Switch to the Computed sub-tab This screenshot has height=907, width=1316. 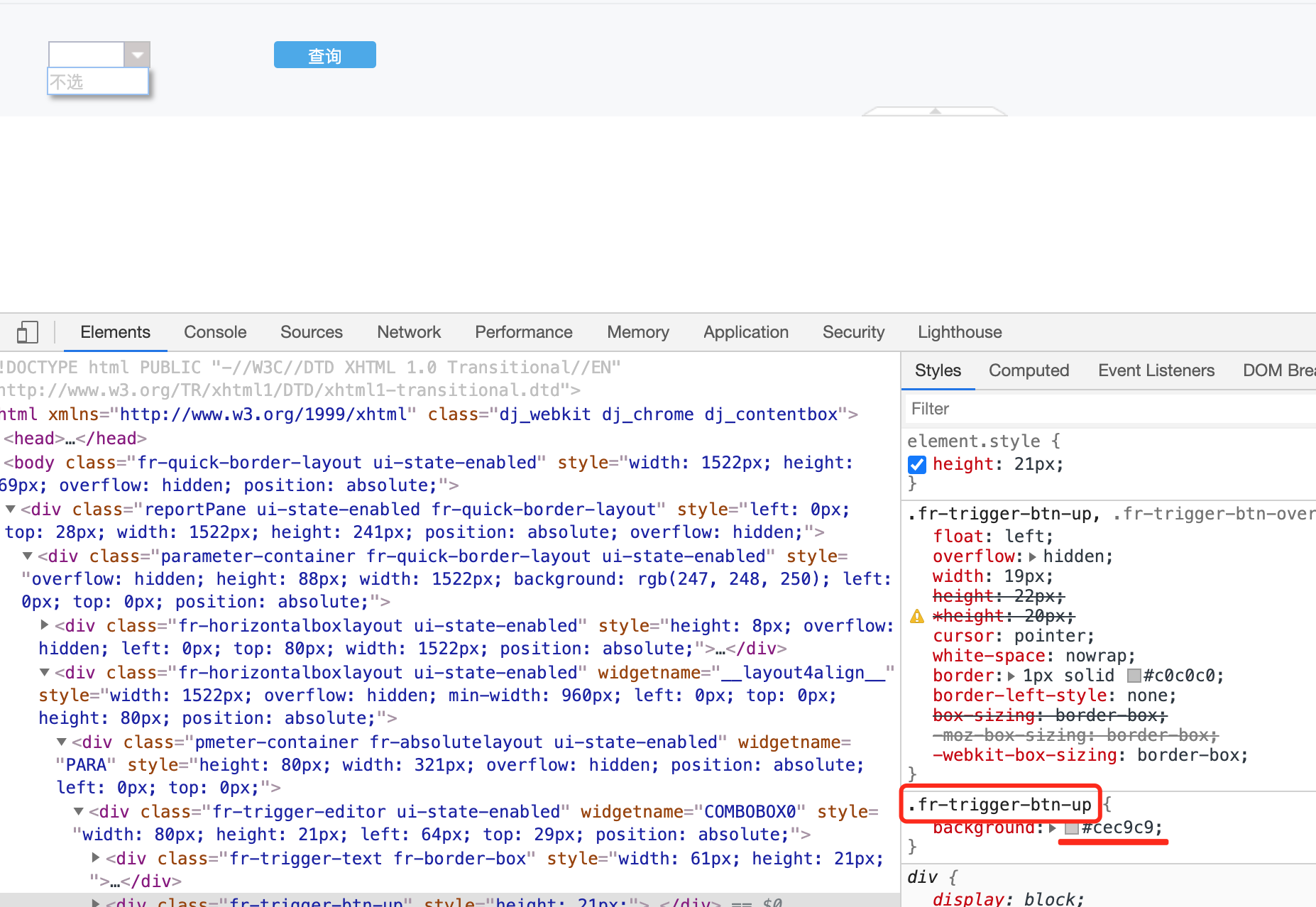(1029, 370)
